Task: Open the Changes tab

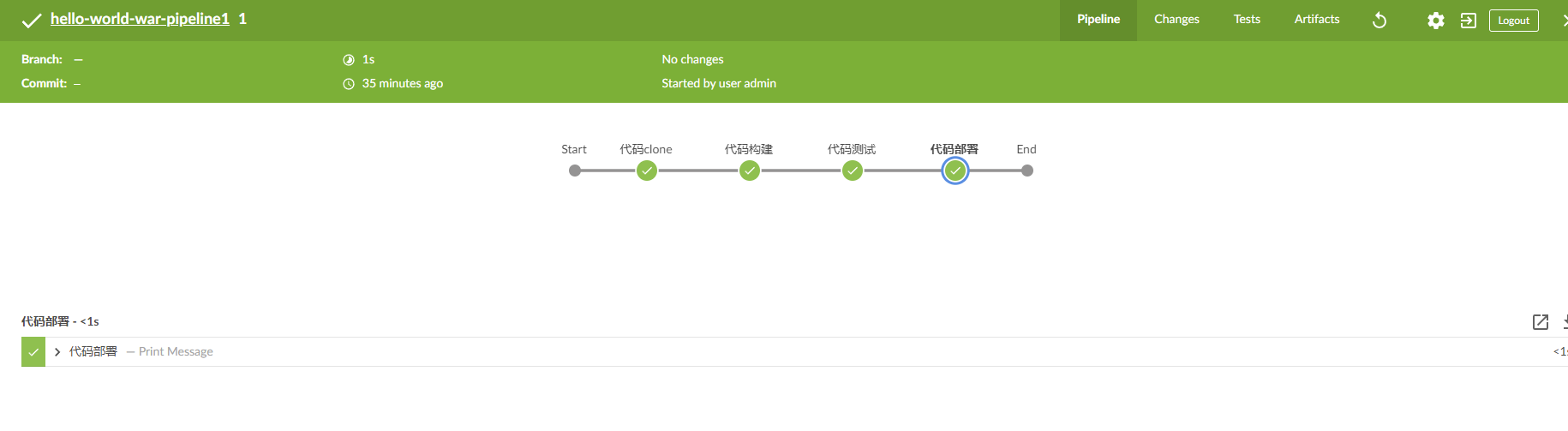Action: [1176, 20]
